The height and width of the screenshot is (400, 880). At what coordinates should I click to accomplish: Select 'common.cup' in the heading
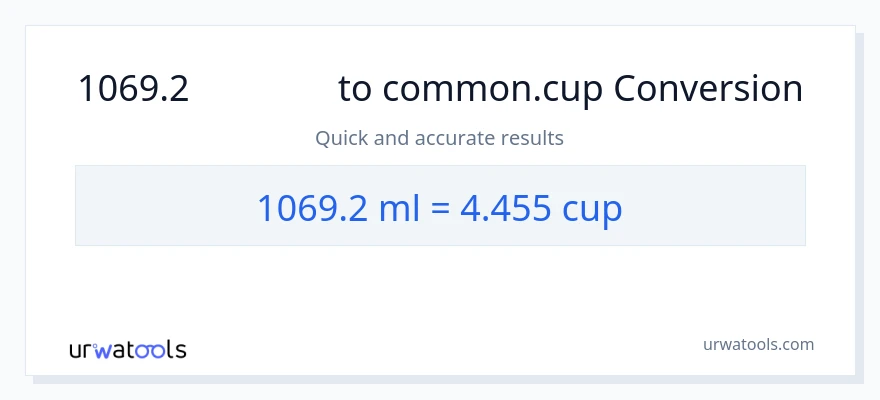(493, 90)
